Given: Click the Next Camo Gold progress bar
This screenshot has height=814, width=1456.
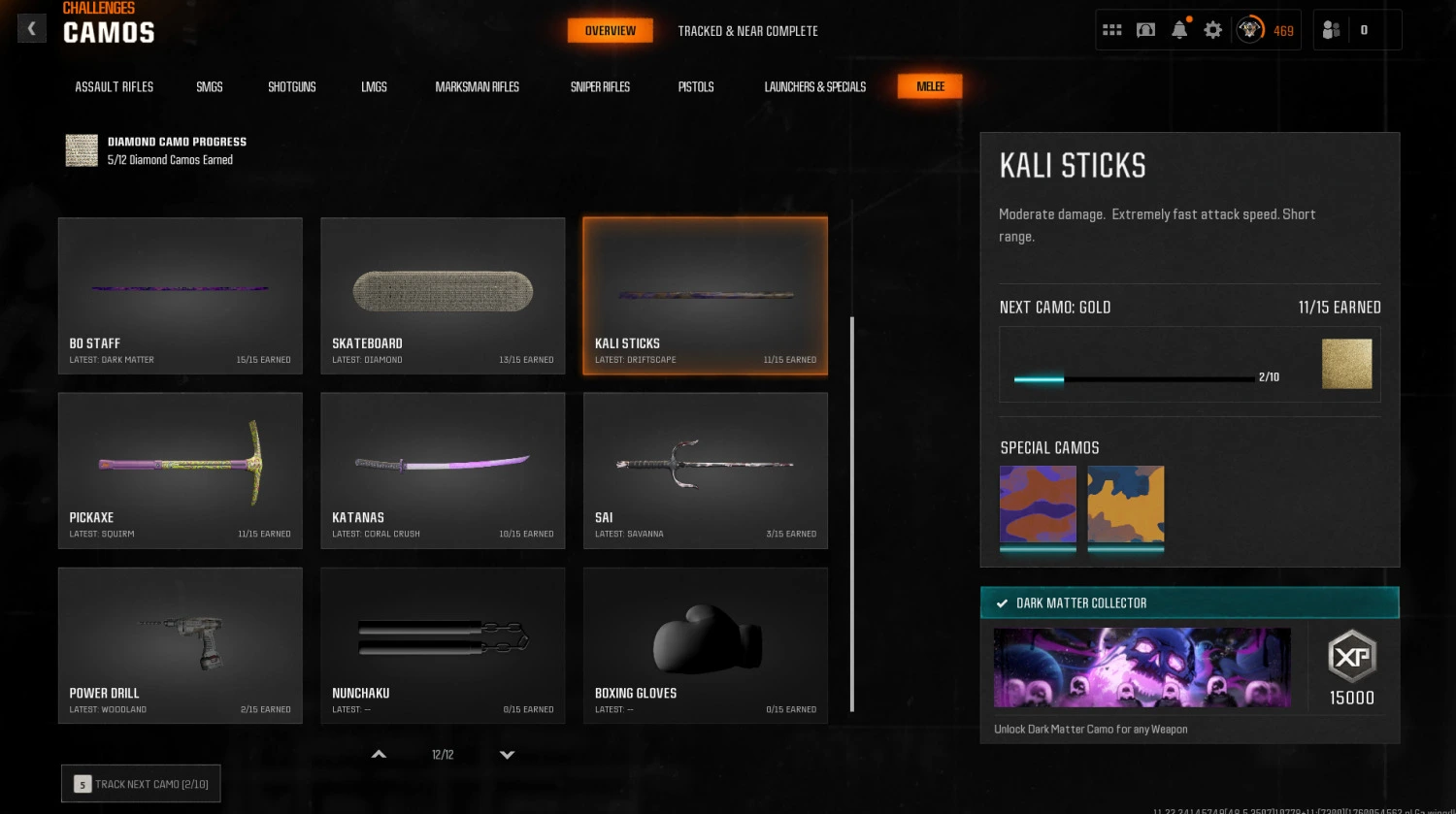Looking at the screenshot, I should [x=1134, y=378].
